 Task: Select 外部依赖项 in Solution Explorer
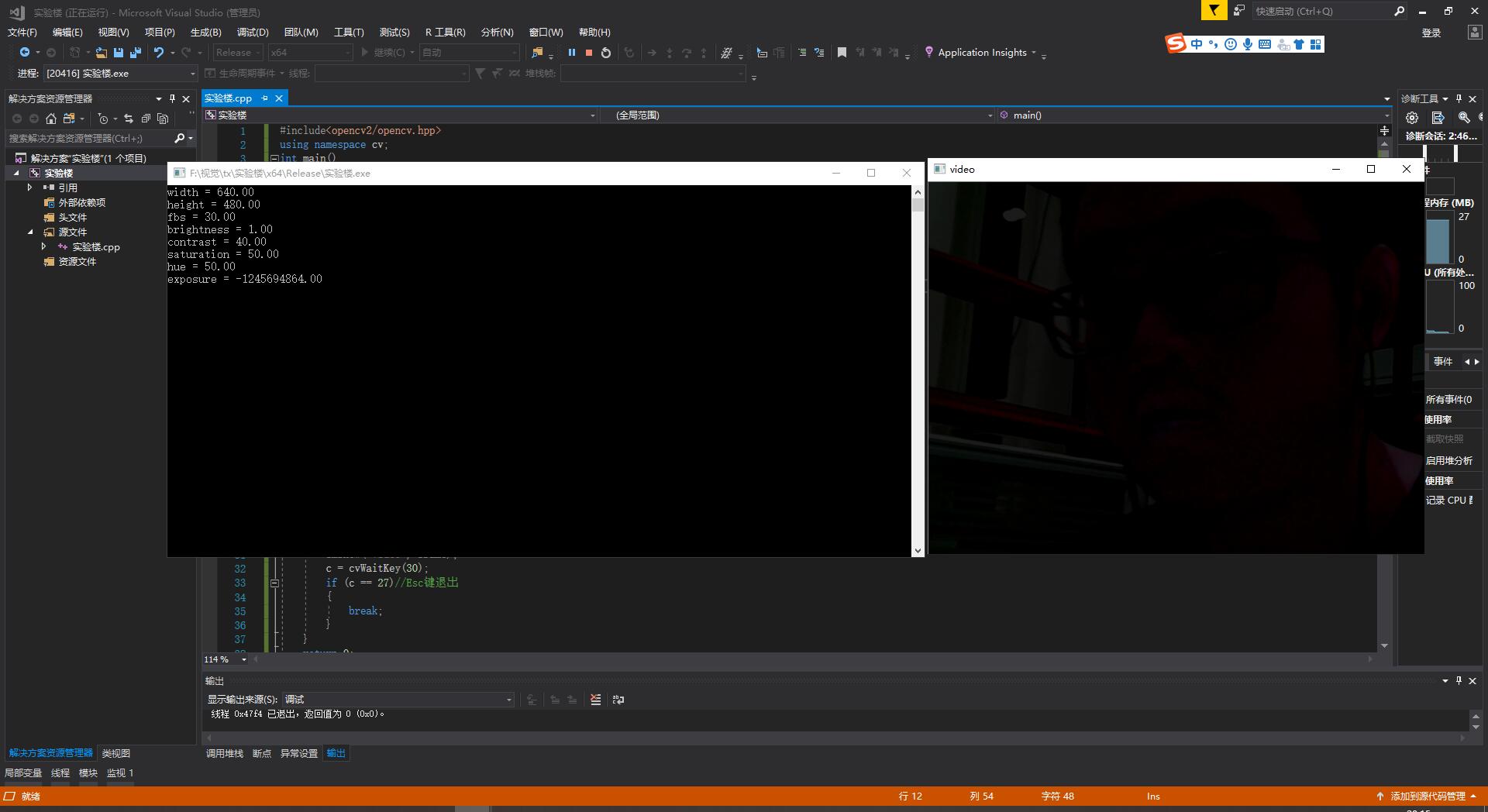pyautogui.click(x=81, y=202)
